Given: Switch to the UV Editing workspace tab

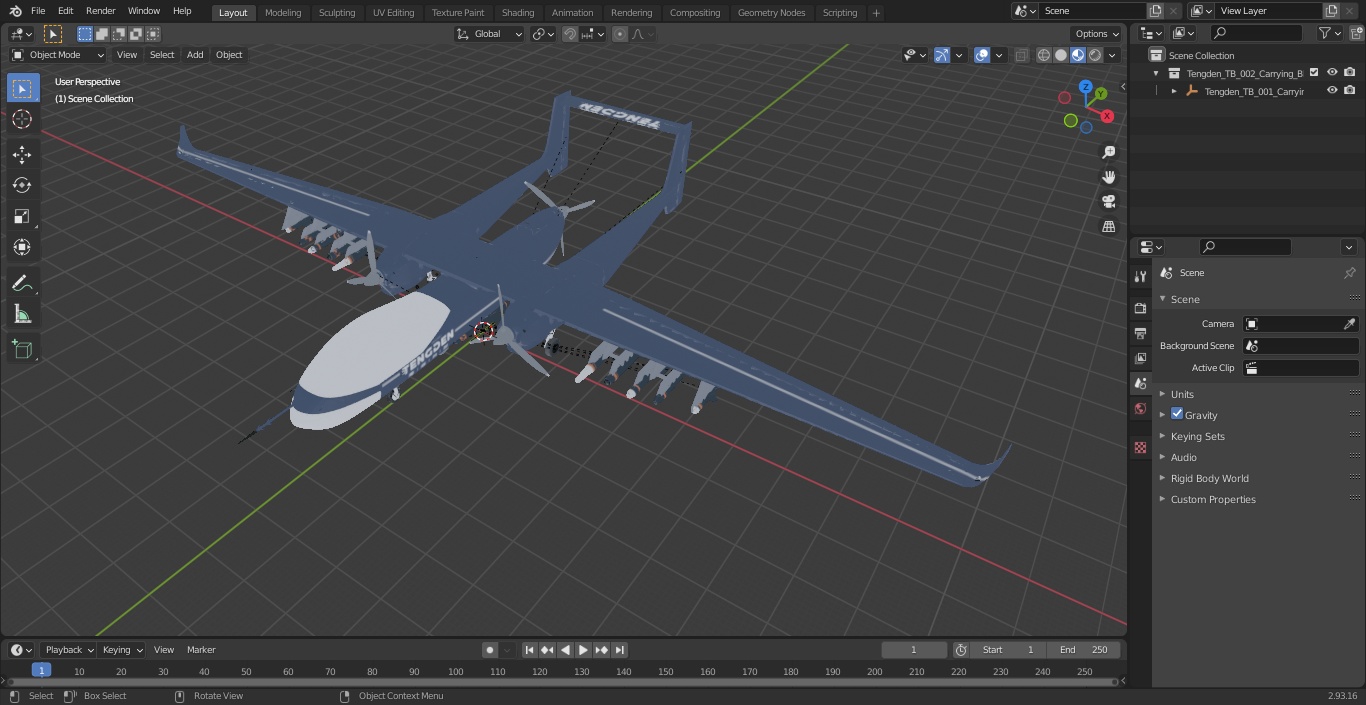Looking at the screenshot, I should (x=393, y=13).
